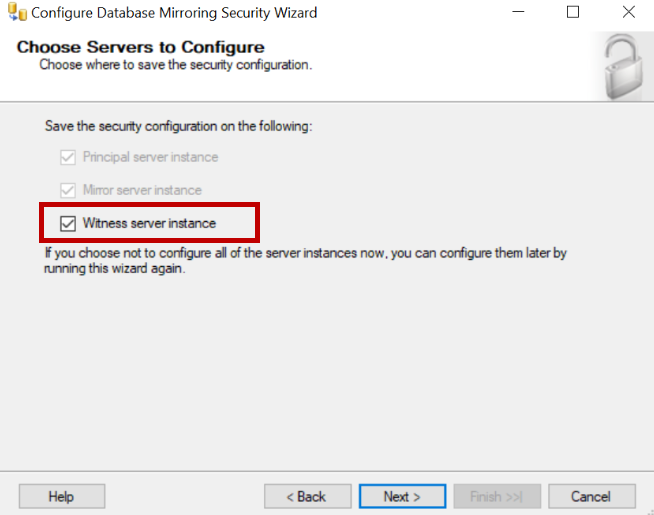Viewport: 654px width, 515px height.
Task: Click the database wizard icon in title bar
Action: coord(16,13)
